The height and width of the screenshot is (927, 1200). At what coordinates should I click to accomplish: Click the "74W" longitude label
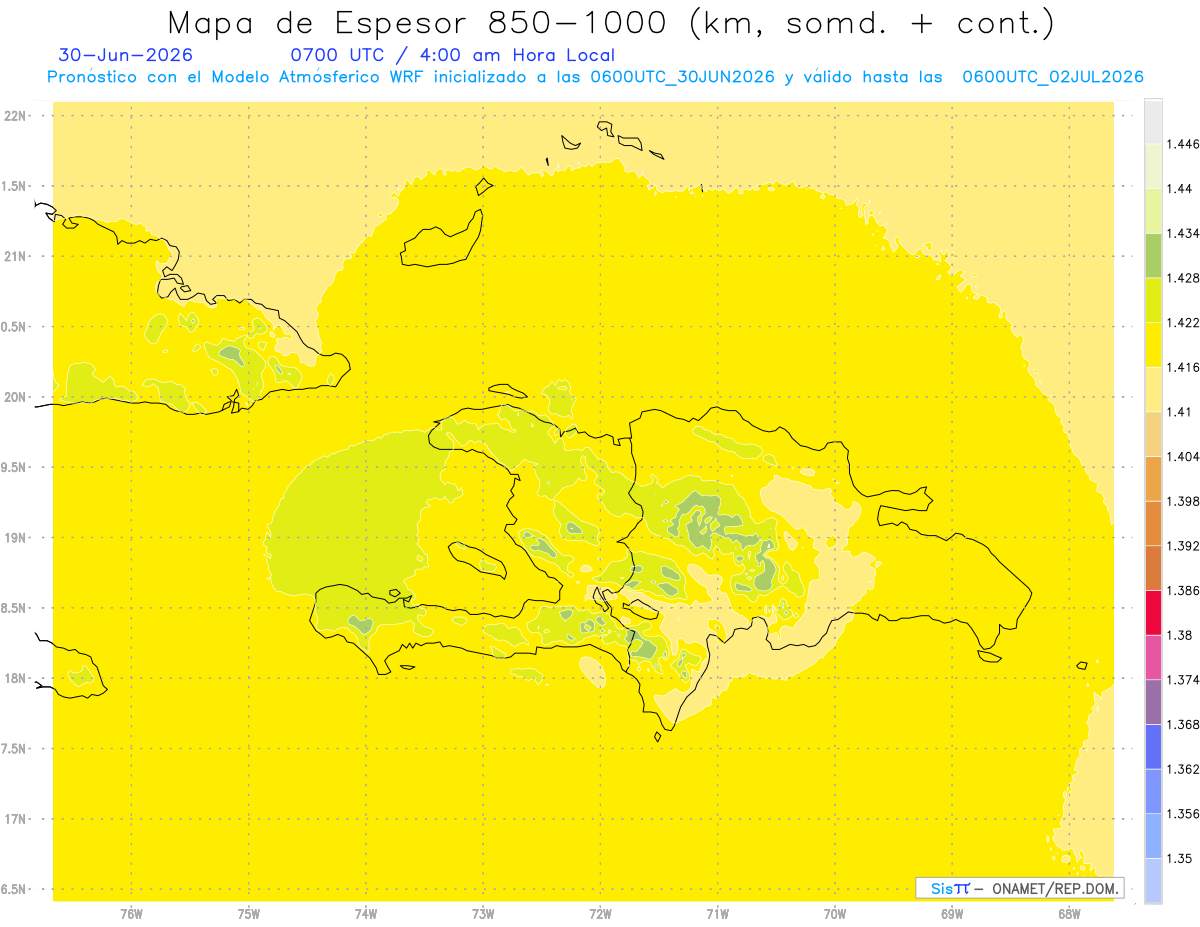point(366,914)
